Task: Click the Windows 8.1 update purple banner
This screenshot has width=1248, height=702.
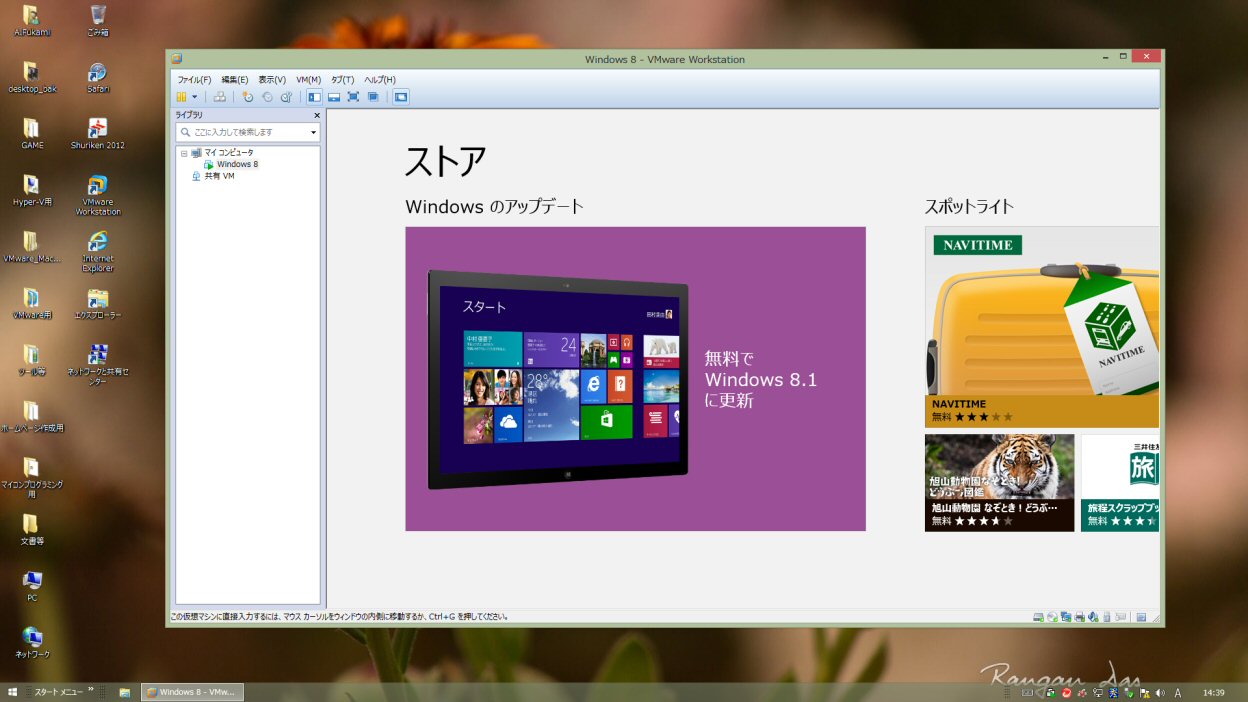Action: coord(635,379)
